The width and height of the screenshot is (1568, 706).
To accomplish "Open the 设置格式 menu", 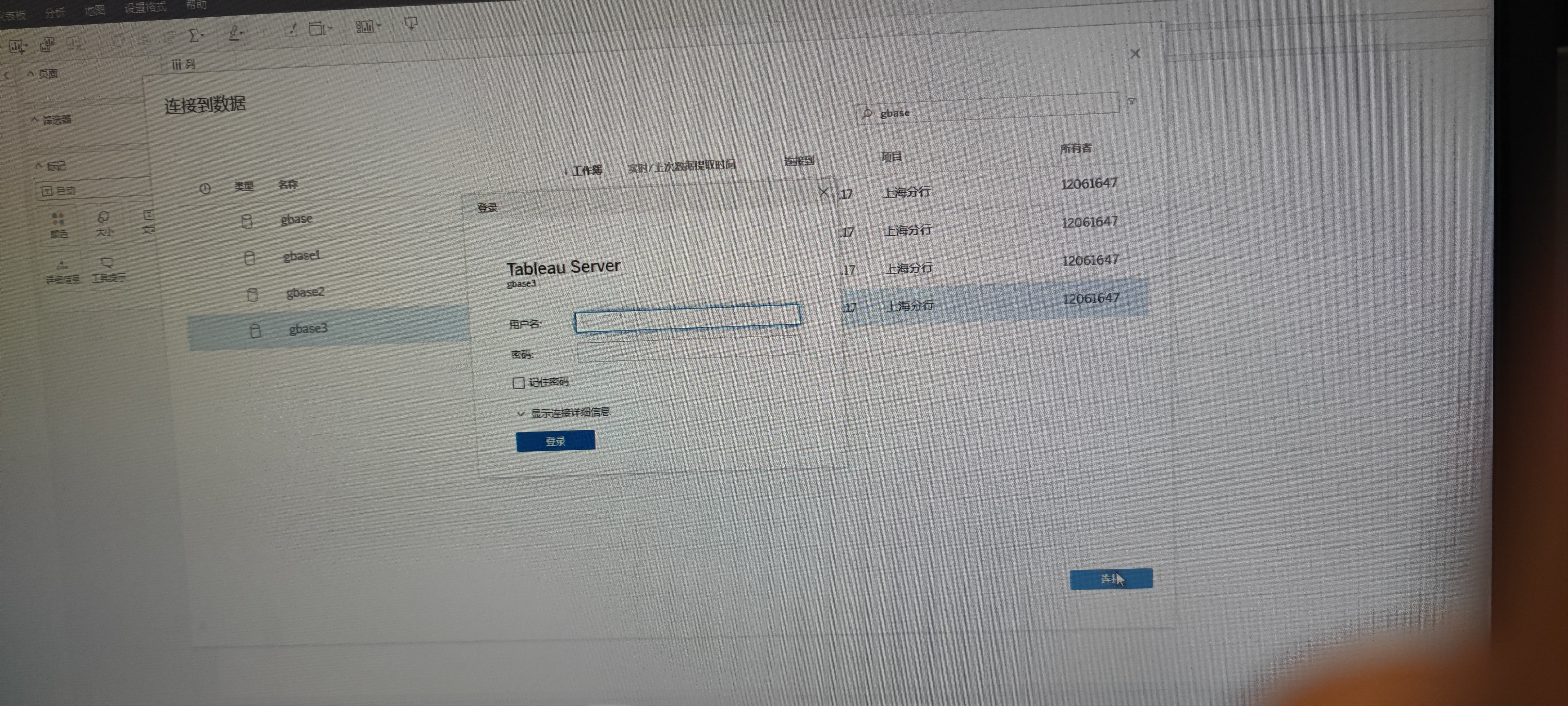I will tap(145, 8).
